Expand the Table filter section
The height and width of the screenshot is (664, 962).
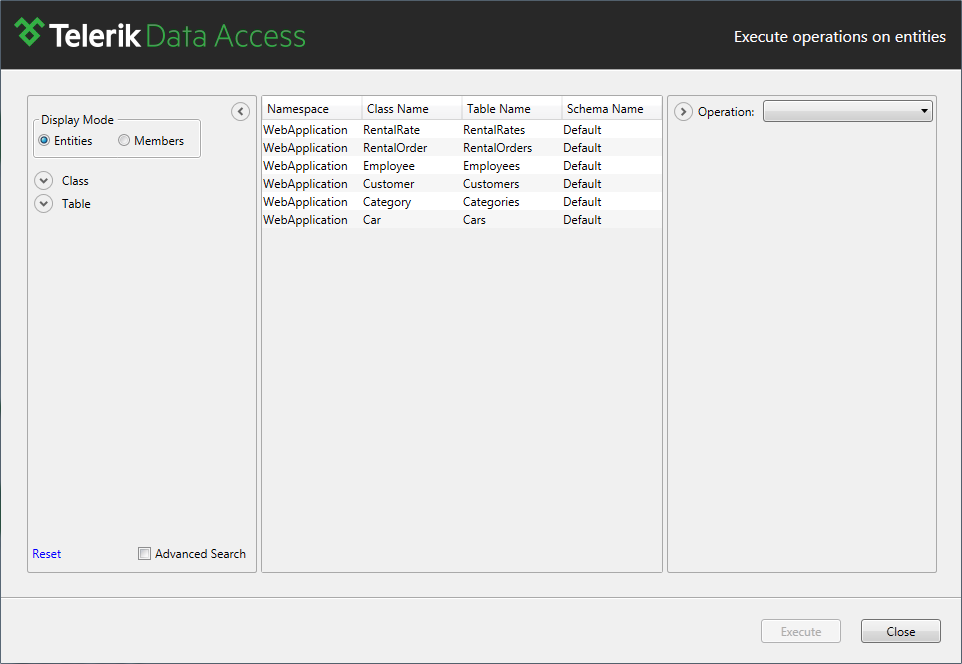(44, 203)
